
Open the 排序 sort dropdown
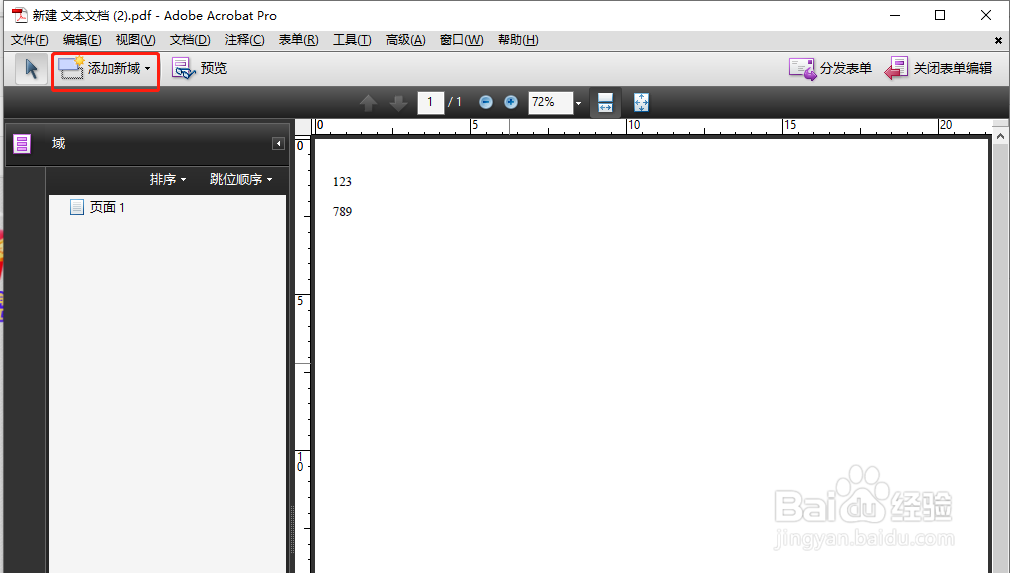pos(168,180)
